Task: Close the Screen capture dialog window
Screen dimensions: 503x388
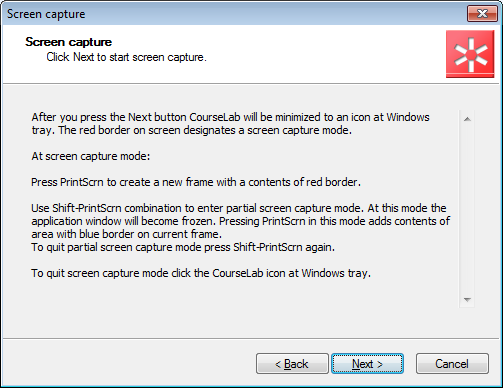Action: click(482, 14)
